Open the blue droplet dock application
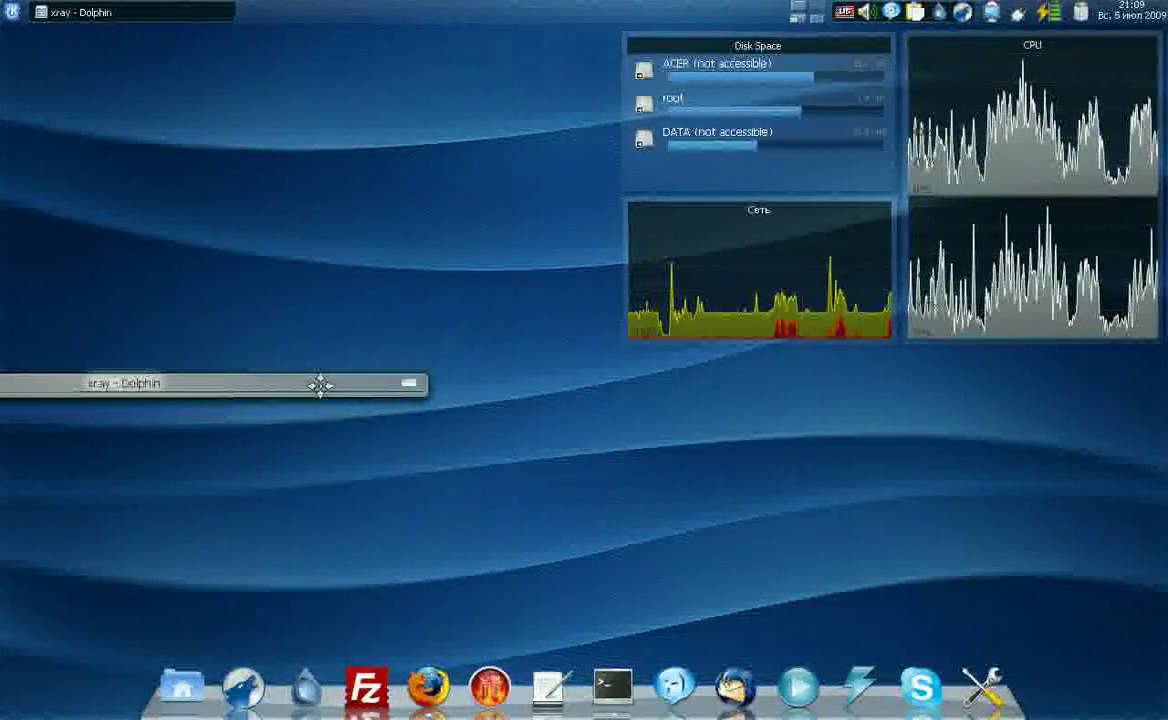 (306, 686)
